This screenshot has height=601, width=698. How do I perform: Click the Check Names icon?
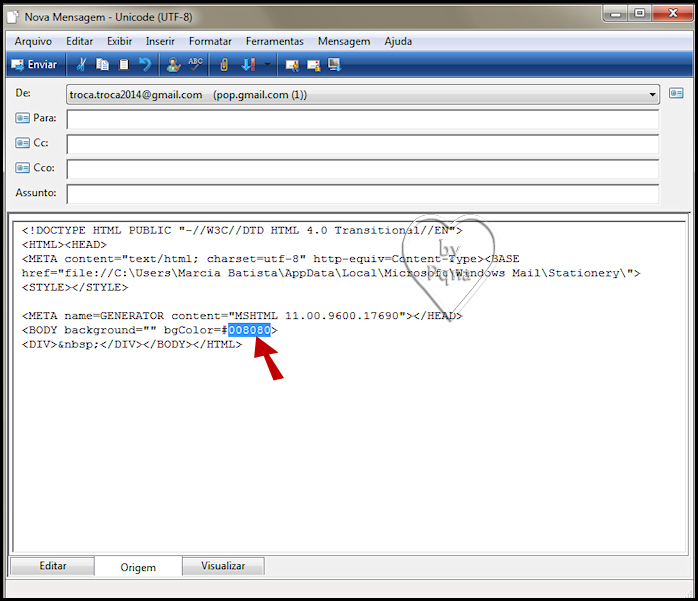[x=174, y=65]
